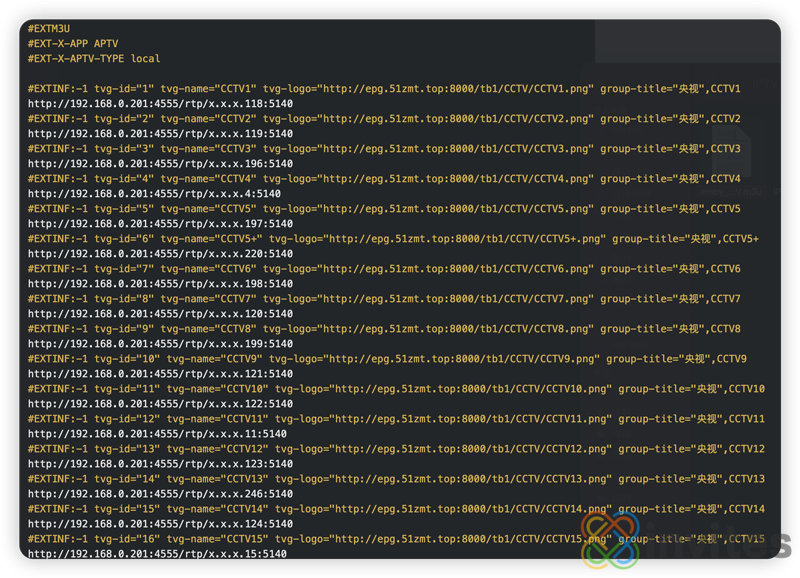This screenshot has height=578, width=800.
Task: Click the stream URL ending in x.x.x.246:5140
Action: coord(160,494)
